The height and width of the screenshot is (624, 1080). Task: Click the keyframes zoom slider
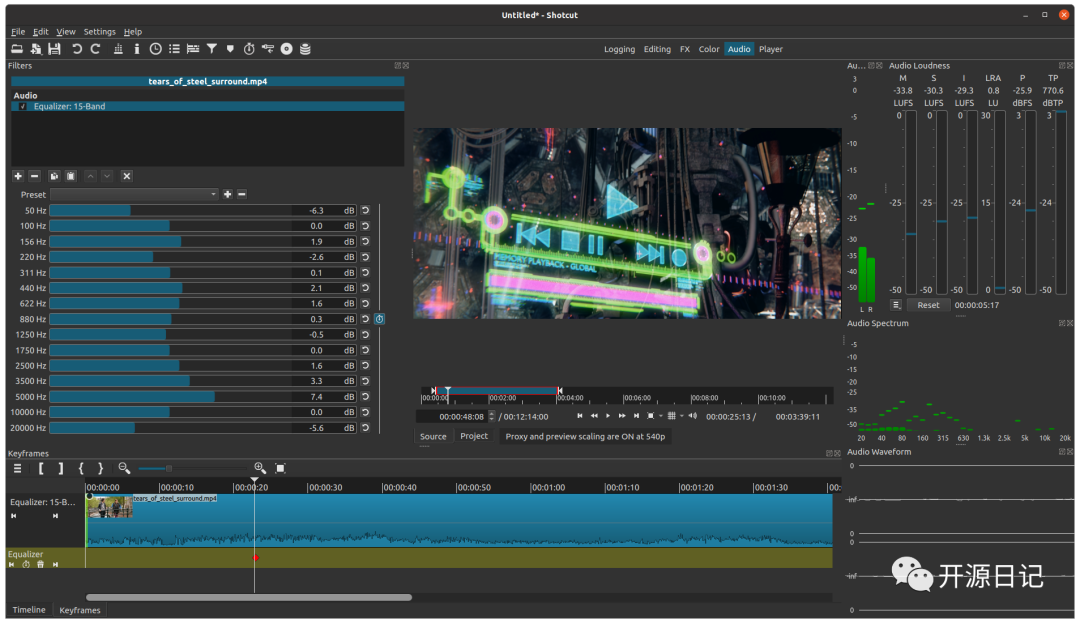coord(193,469)
